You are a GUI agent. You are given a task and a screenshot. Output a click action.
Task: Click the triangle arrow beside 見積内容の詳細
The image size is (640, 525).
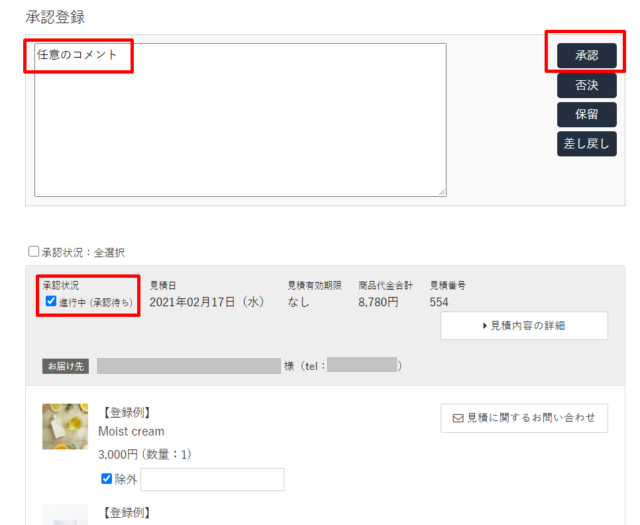pyautogui.click(x=484, y=326)
